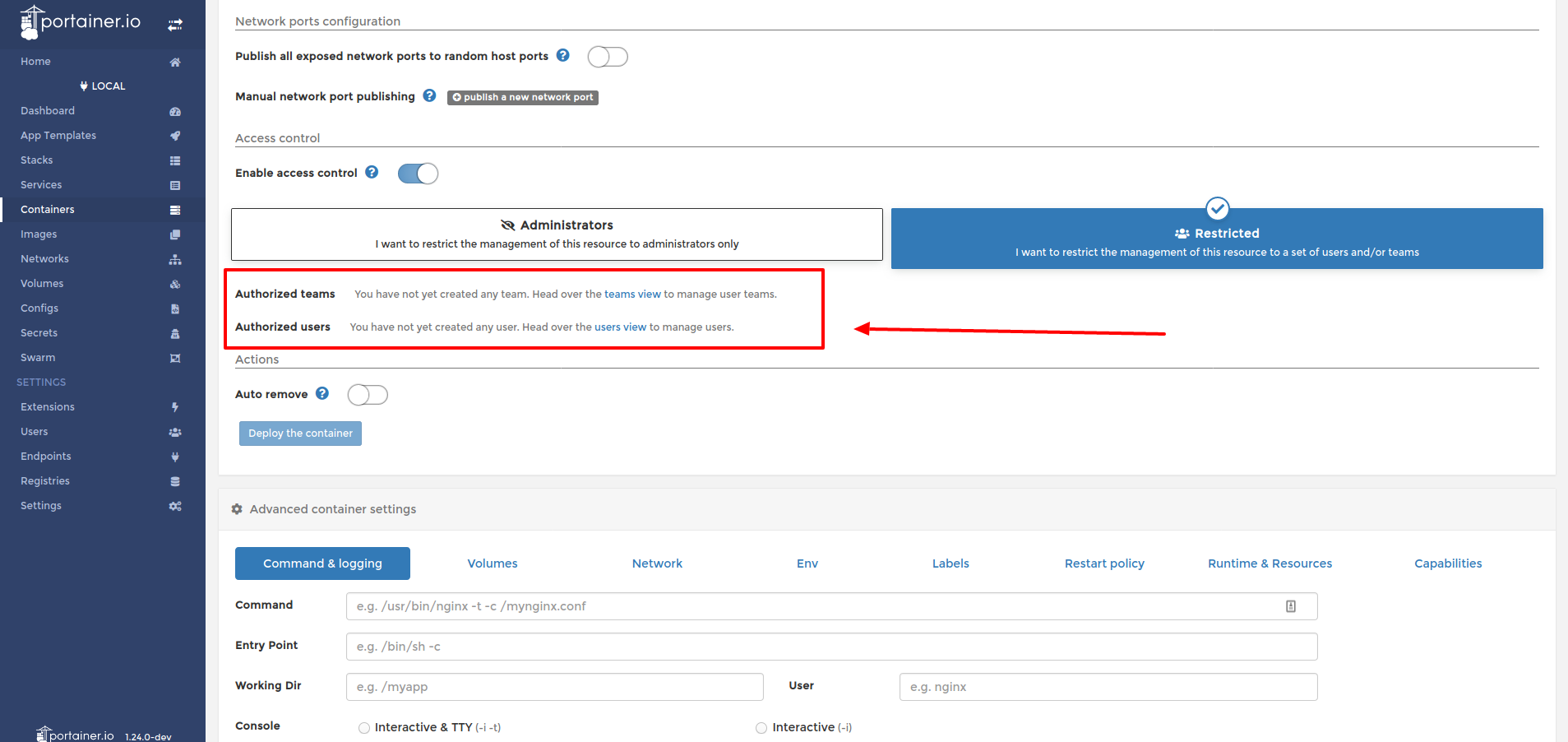The image size is (1568, 742).
Task: Open the Users section in the sidebar
Action: [34, 431]
